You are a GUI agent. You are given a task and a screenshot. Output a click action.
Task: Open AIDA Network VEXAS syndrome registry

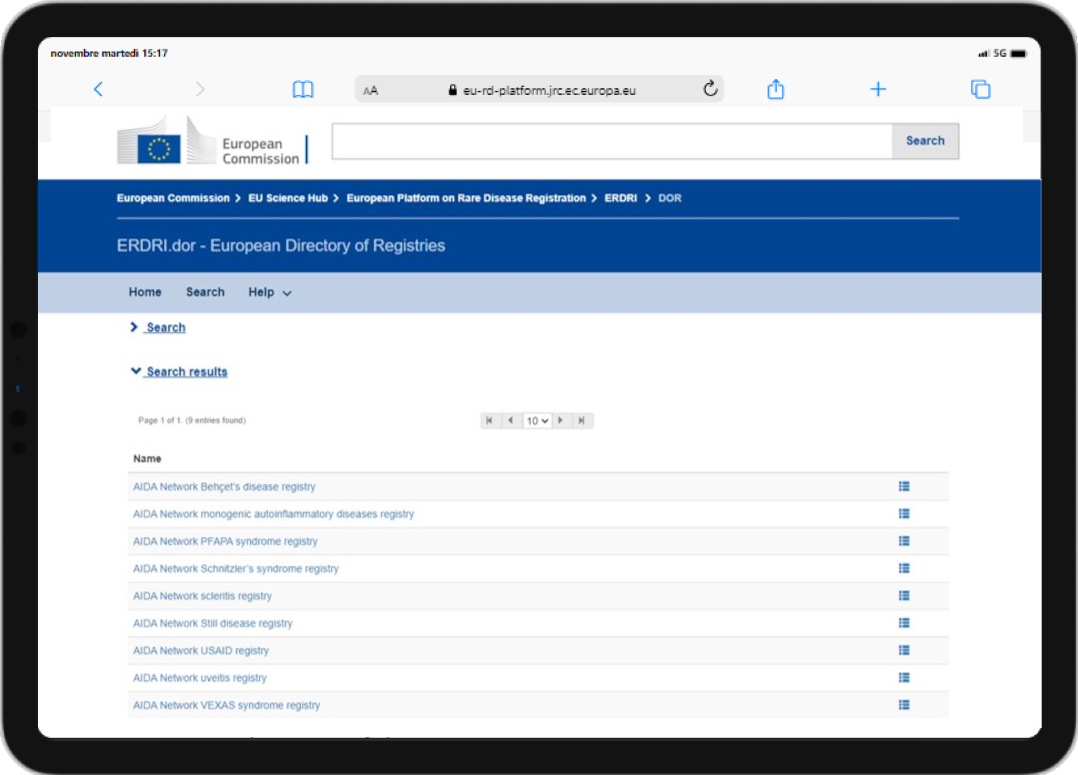(x=226, y=705)
